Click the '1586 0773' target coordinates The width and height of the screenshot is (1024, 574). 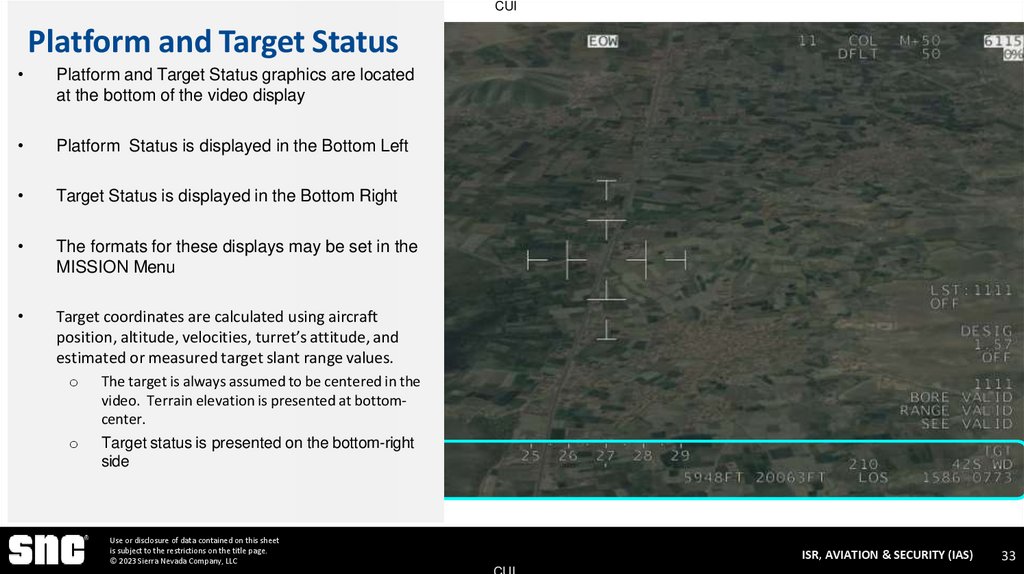[x=967, y=478]
